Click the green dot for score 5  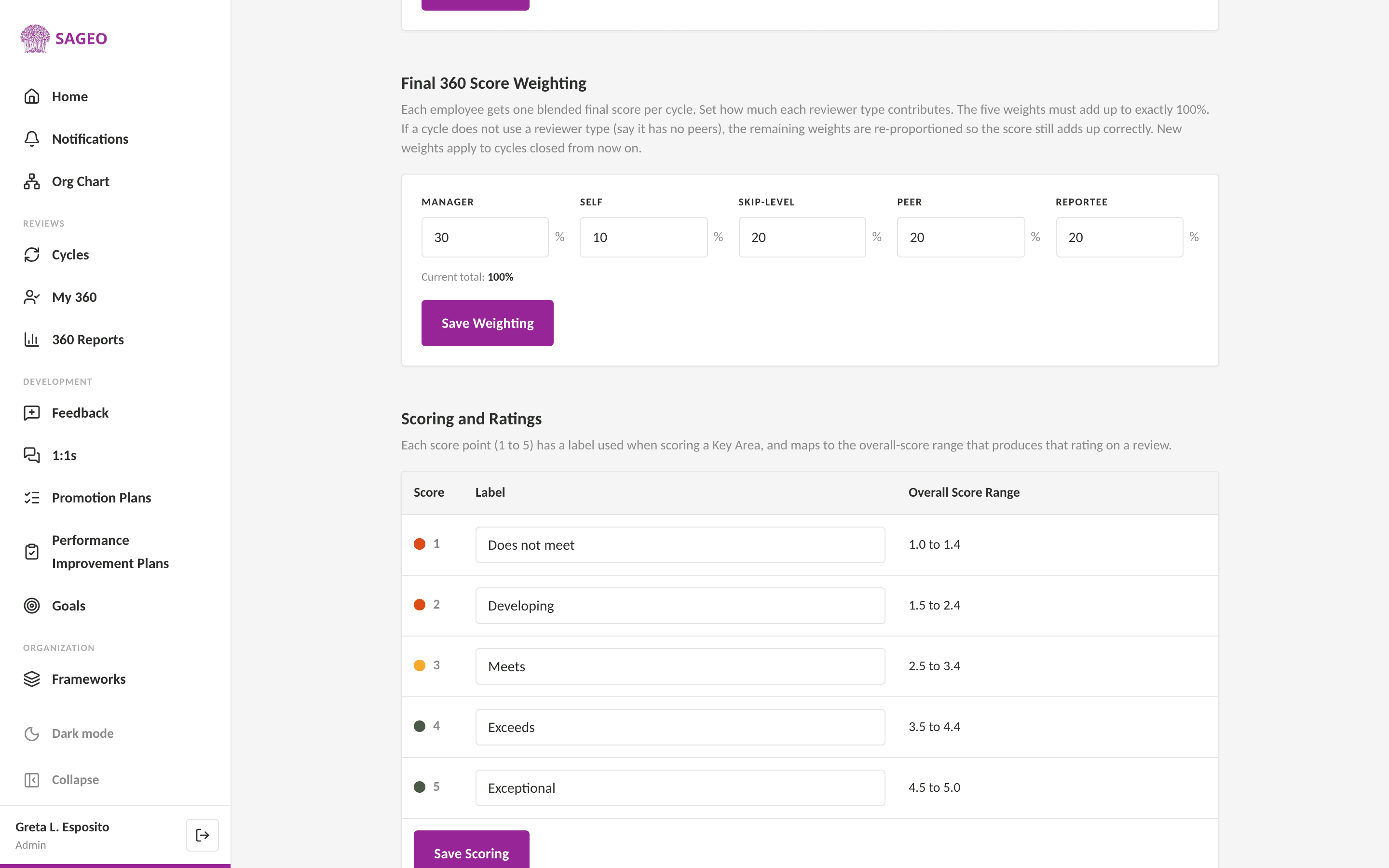(x=420, y=787)
